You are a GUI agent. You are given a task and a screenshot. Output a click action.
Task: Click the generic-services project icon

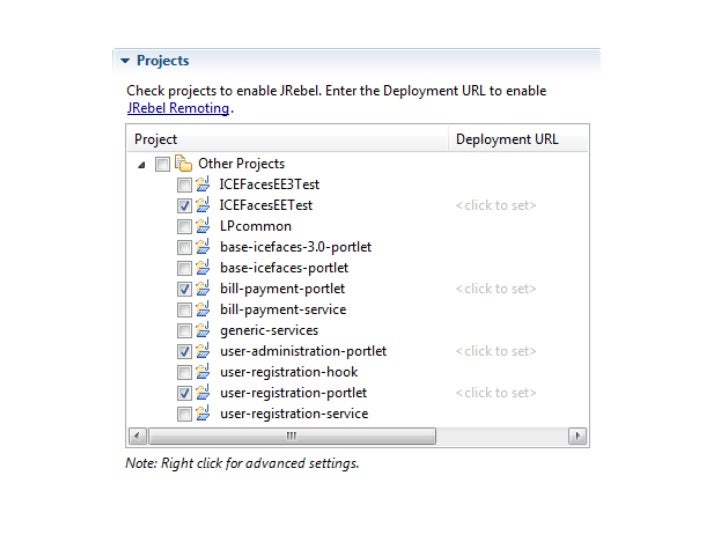(x=202, y=330)
